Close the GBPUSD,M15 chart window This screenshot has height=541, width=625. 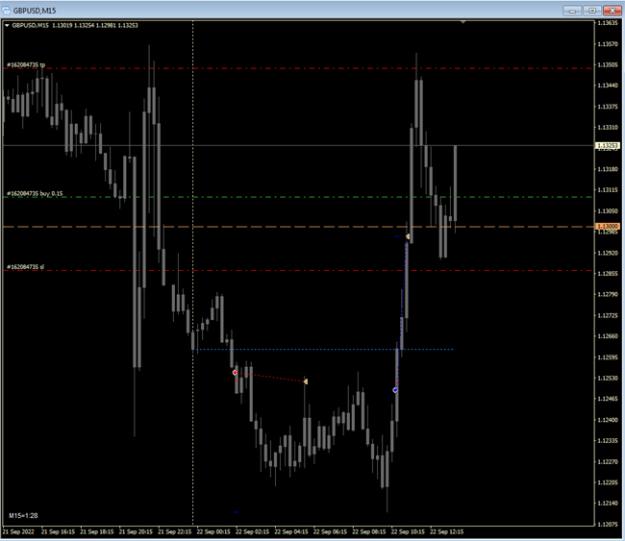click(x=612, y=11)
